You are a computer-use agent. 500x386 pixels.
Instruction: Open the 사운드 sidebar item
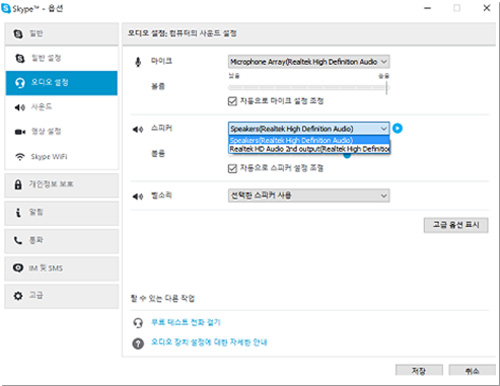[x=62, y=107]
